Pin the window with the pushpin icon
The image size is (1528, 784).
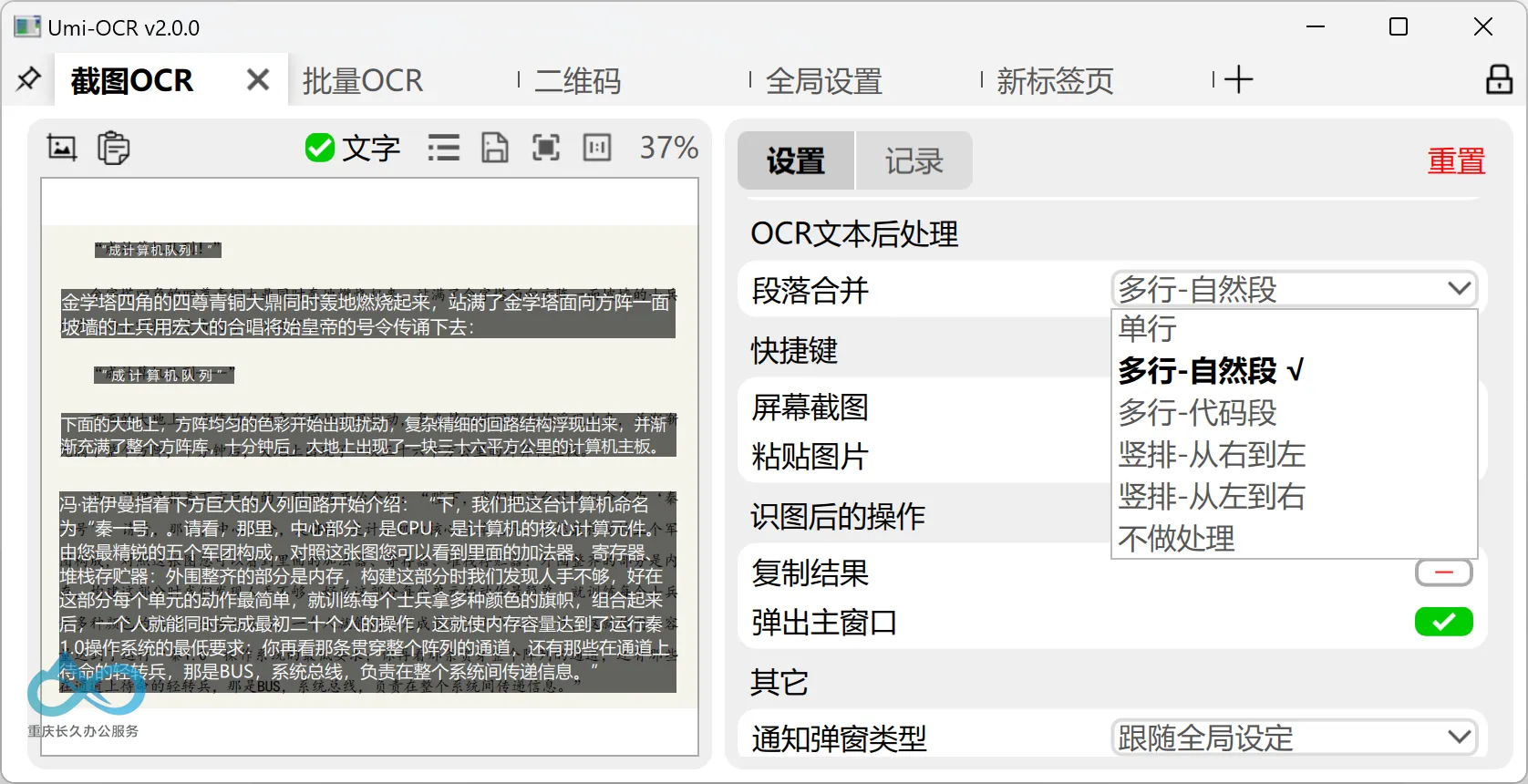28,80
